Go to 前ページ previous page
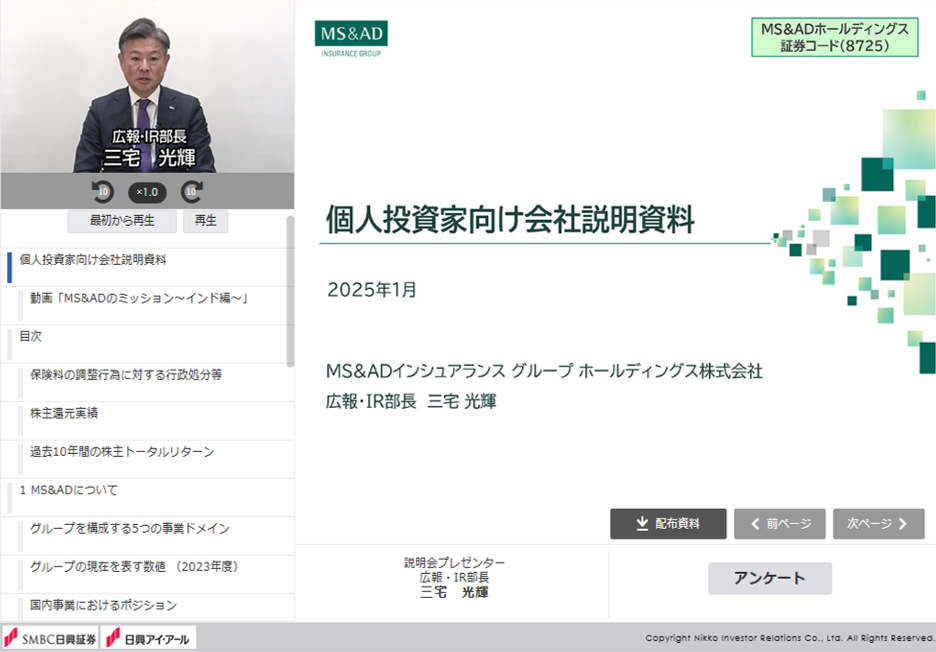The image size is (936, 652). (x=780, y=524)
